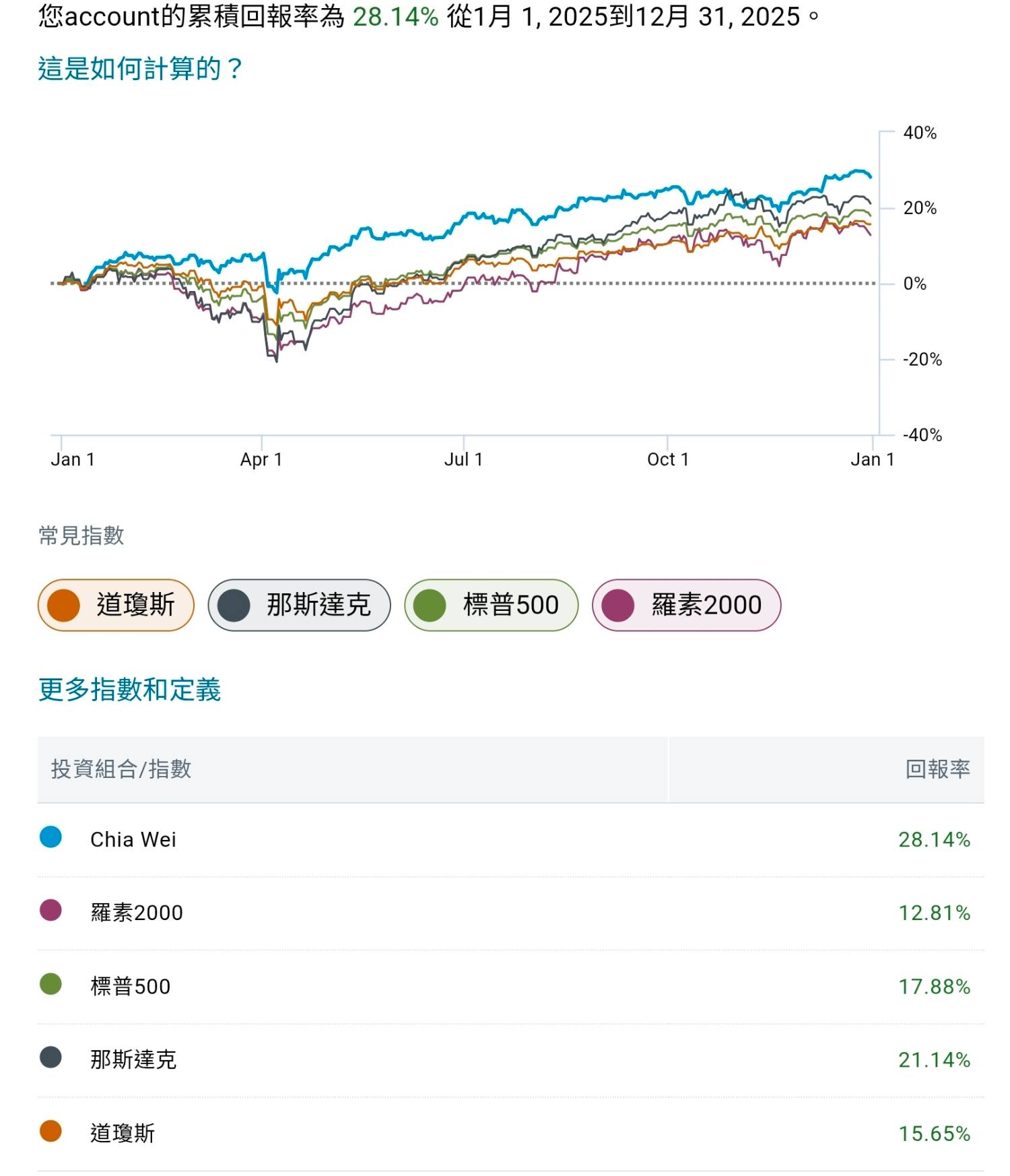Open 更多指數和定義 link
This screenshot has width=1010, height=1176.
tap(129, 690)
